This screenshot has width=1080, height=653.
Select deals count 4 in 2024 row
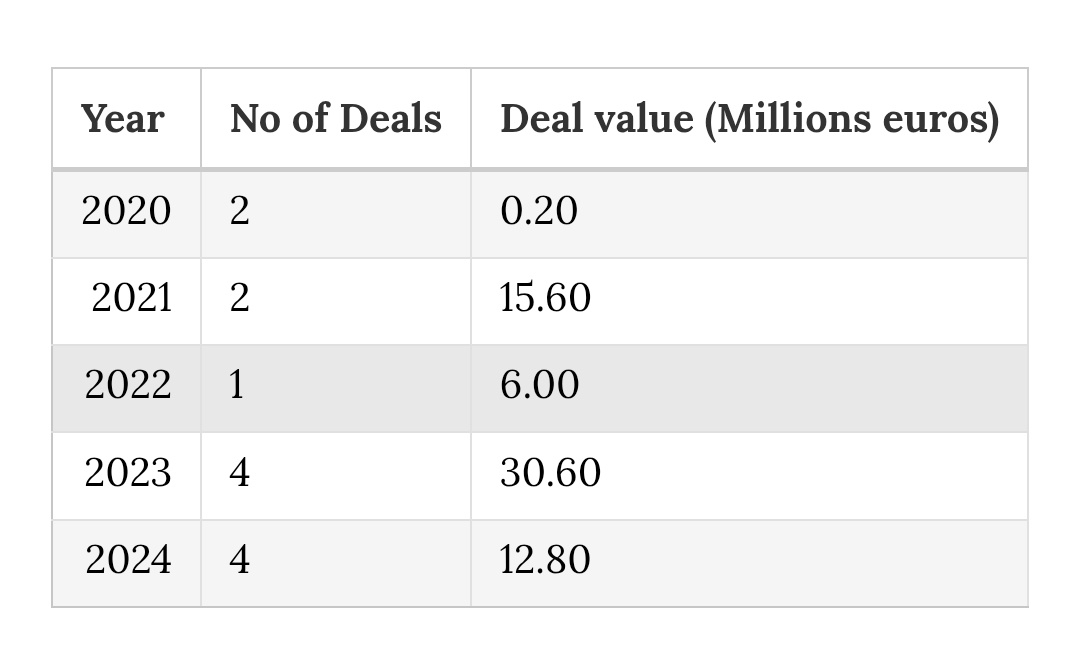pyautogui.click(x=336, y=563)
